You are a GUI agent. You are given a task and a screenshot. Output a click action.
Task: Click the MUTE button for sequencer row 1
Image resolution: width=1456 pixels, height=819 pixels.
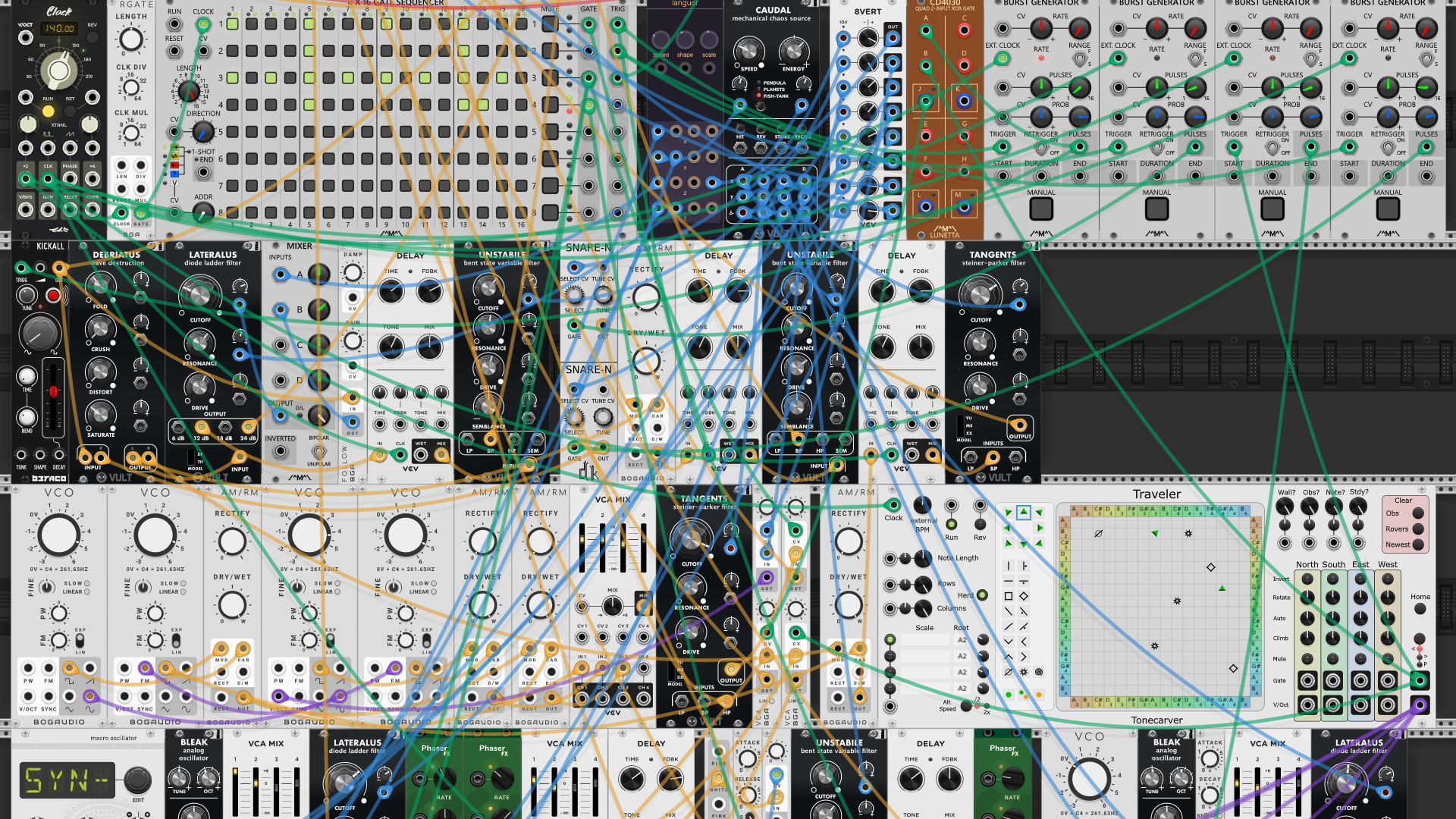click(551, 24)
